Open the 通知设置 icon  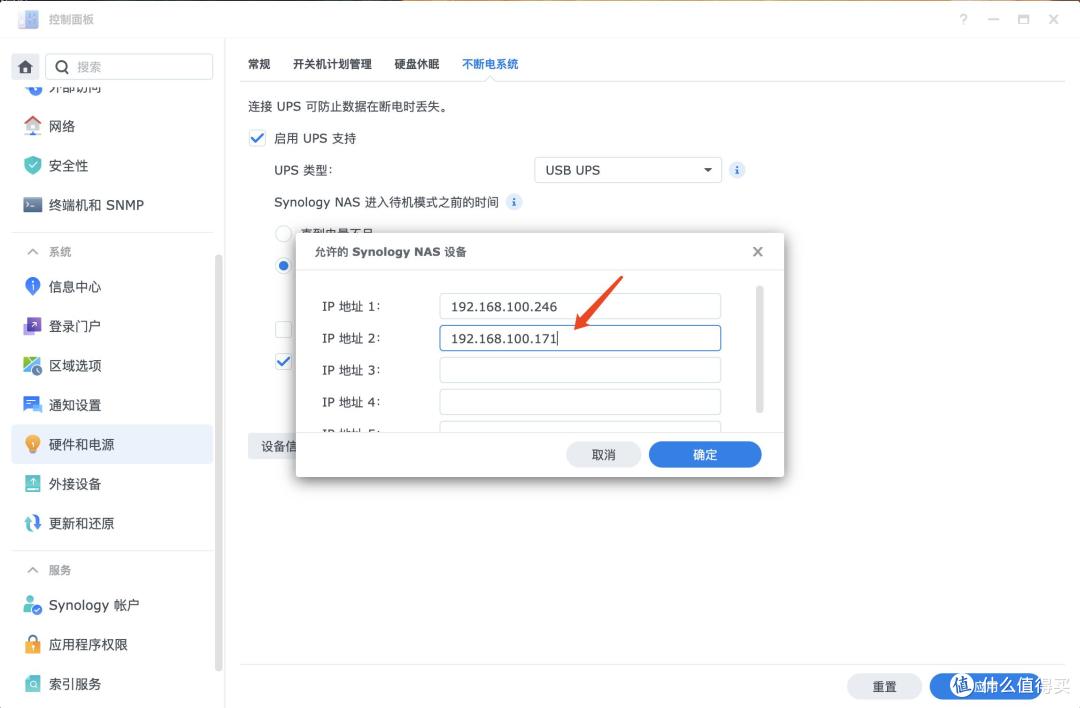32,404
